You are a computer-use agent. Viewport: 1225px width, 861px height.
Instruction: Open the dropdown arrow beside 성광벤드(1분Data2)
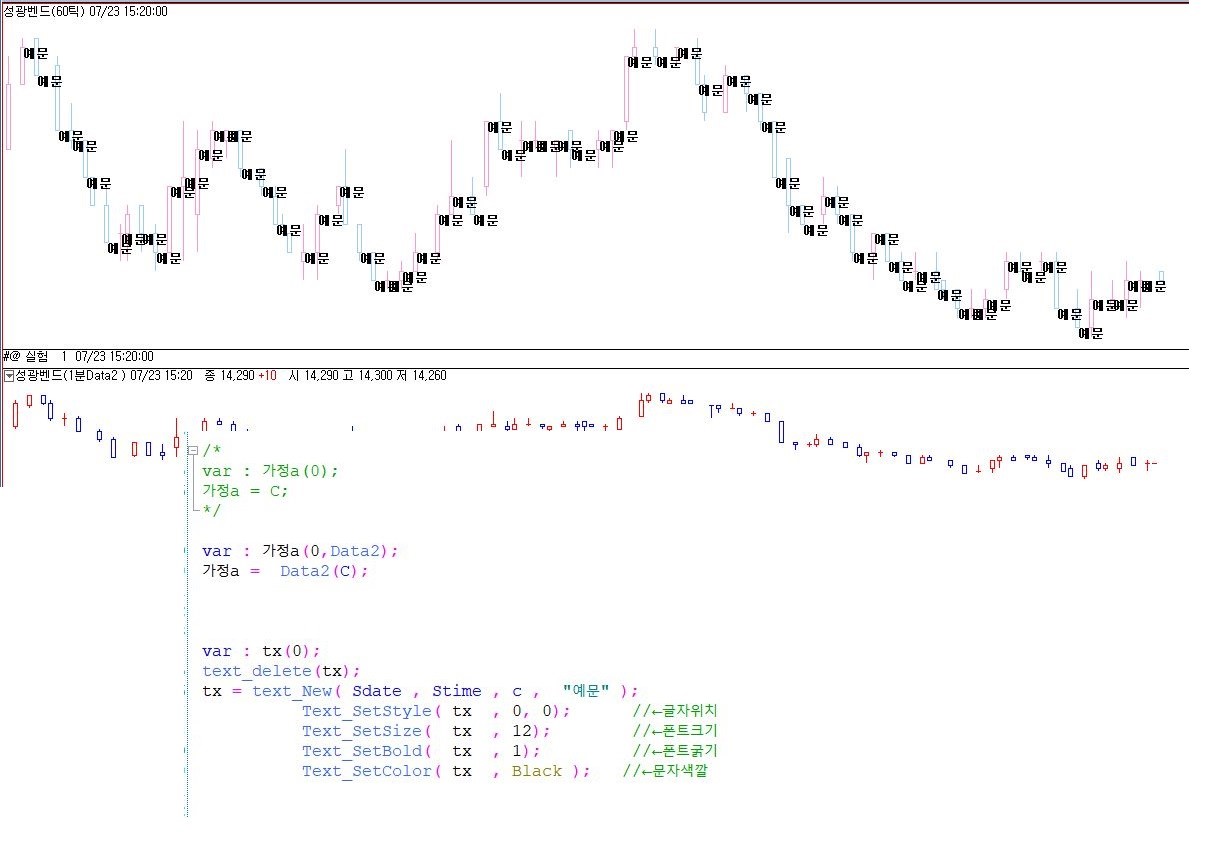coord(9,376)
